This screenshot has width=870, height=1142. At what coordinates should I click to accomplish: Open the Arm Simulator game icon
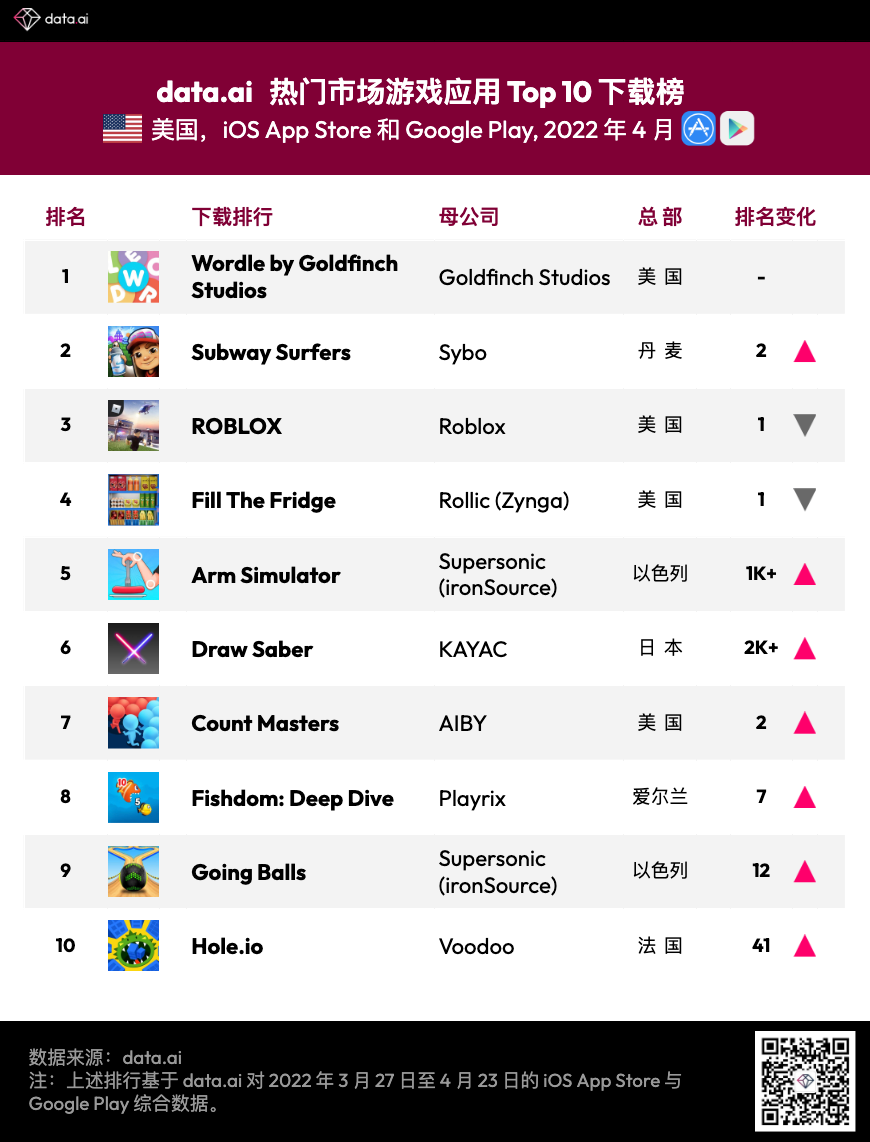click(x=133, y=575)
